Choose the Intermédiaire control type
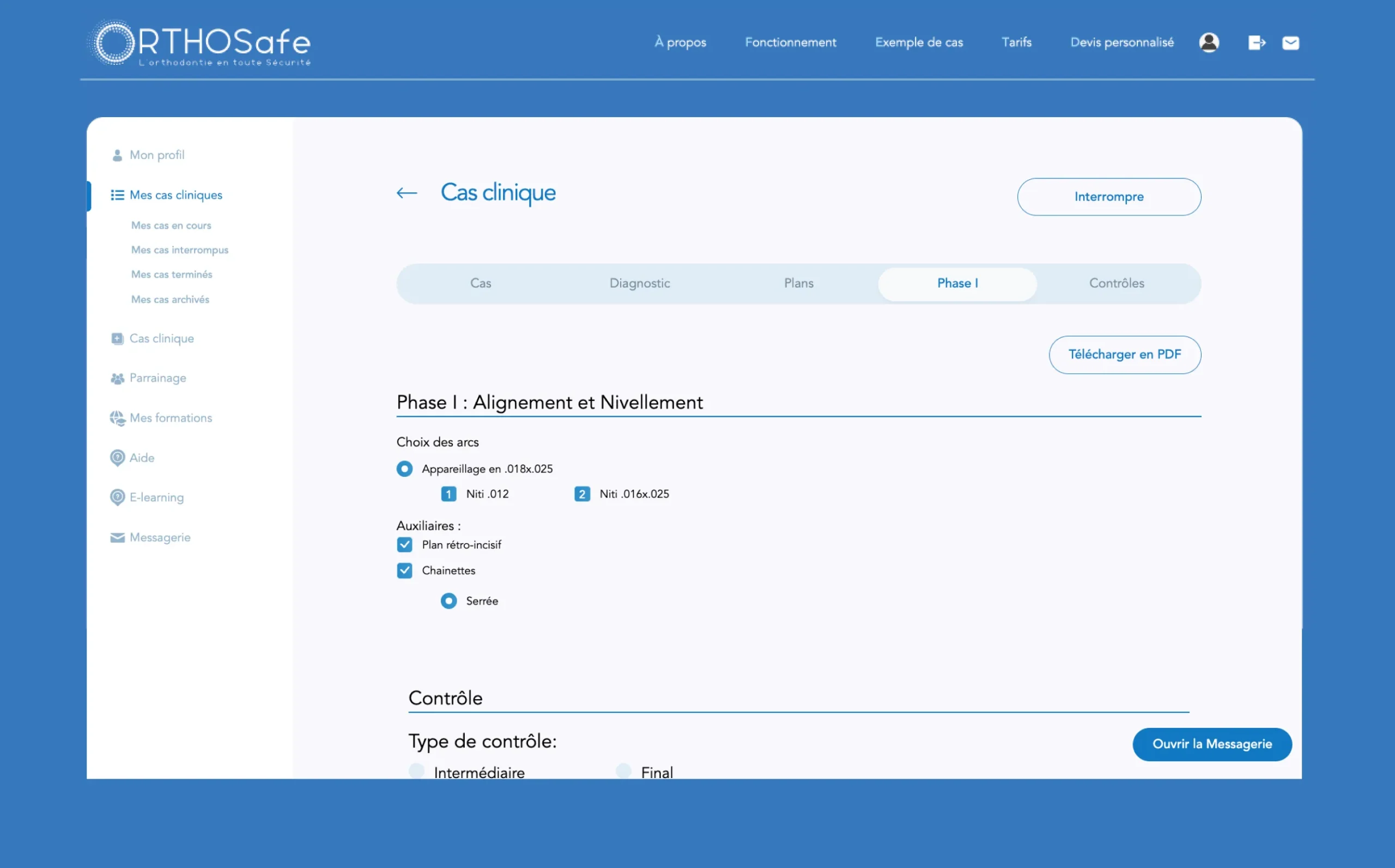Screen dimensions: 1395x868 pyautogui.click(x=416, y=770)
